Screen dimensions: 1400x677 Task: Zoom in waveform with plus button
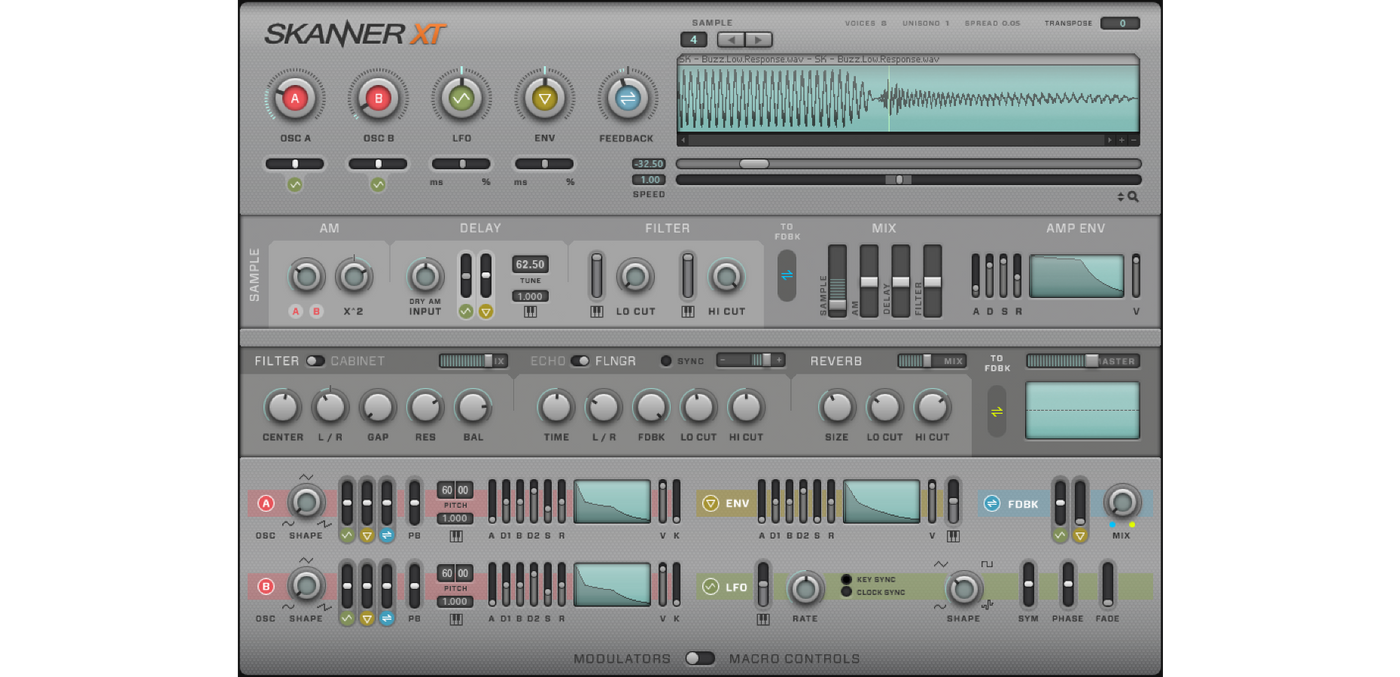point(1121,140)
